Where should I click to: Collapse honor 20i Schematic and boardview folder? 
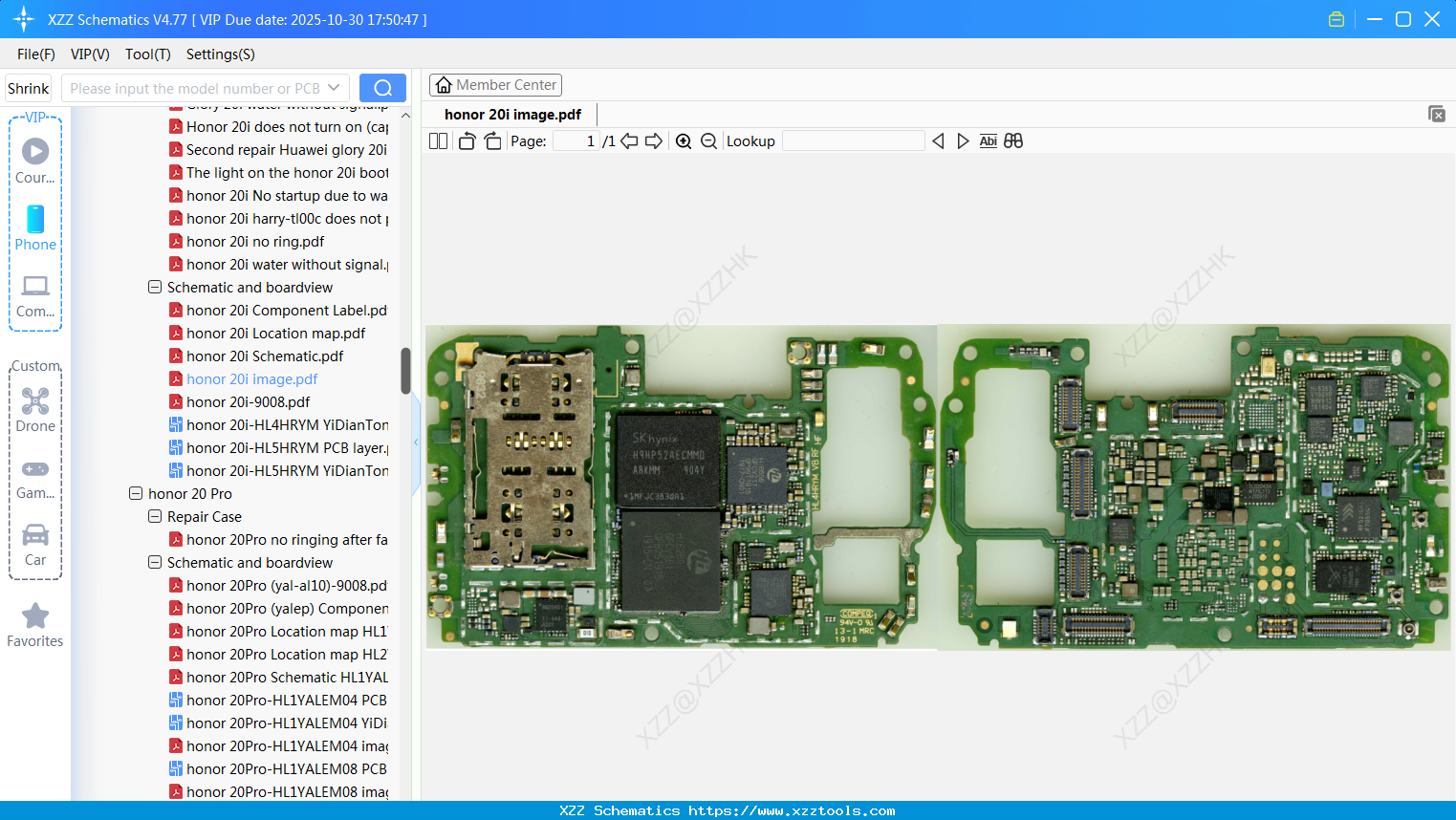[155, 287]
